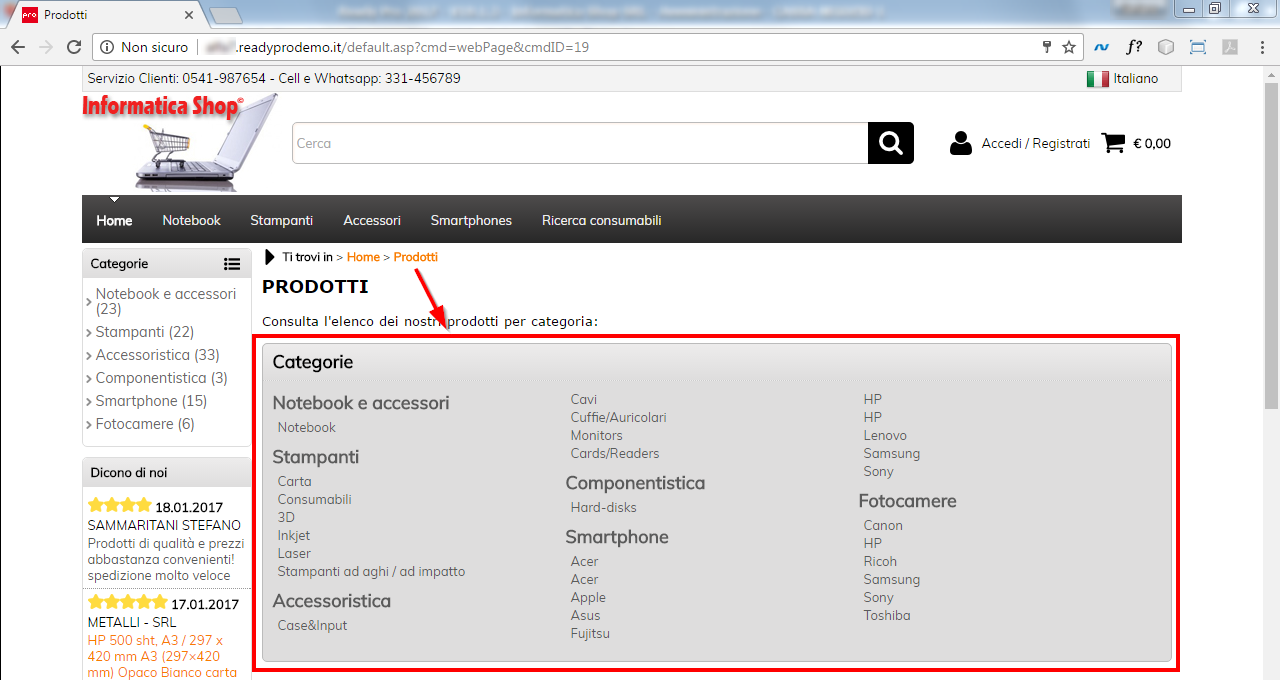Click the grayed PDF extension icon
Screen dimensions: 1280x680
(1229, 47)
